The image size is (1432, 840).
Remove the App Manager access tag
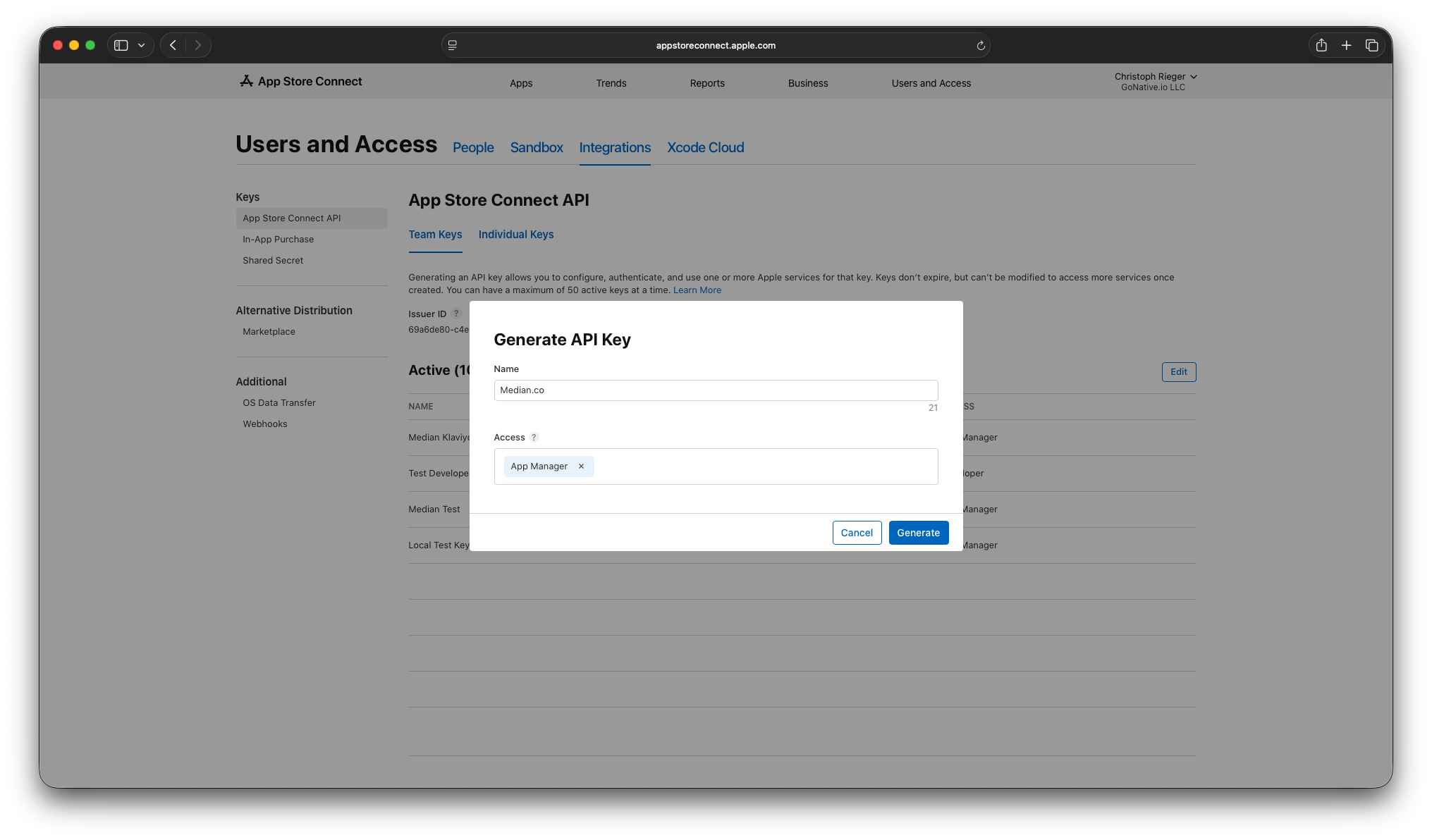581,467
